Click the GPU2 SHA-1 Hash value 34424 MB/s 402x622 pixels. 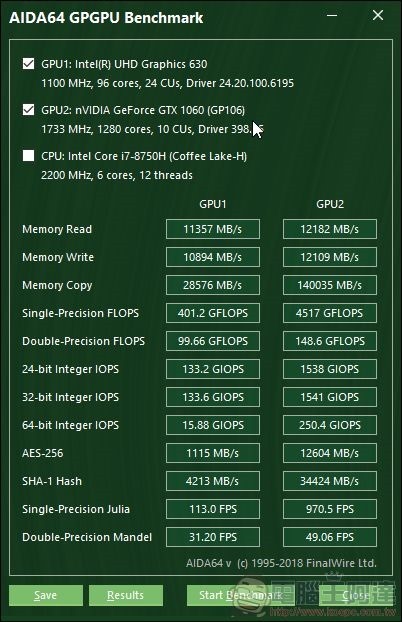(330, 481)
